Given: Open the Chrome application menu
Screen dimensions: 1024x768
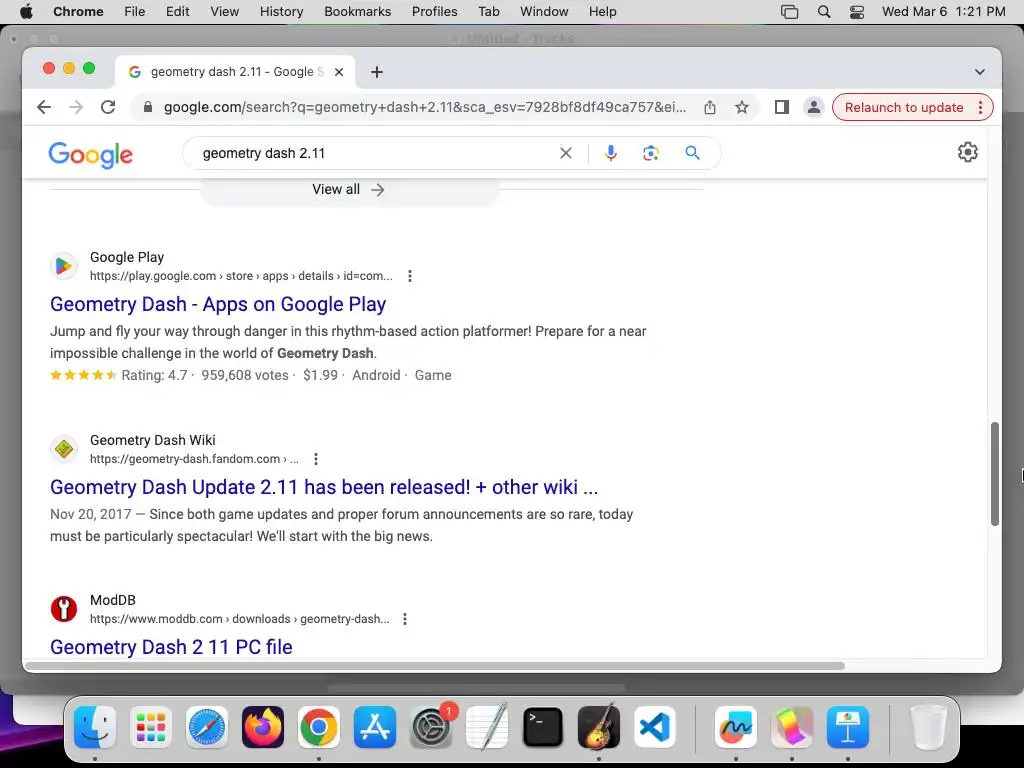Looking at the screenshot, I should point(78,12).
